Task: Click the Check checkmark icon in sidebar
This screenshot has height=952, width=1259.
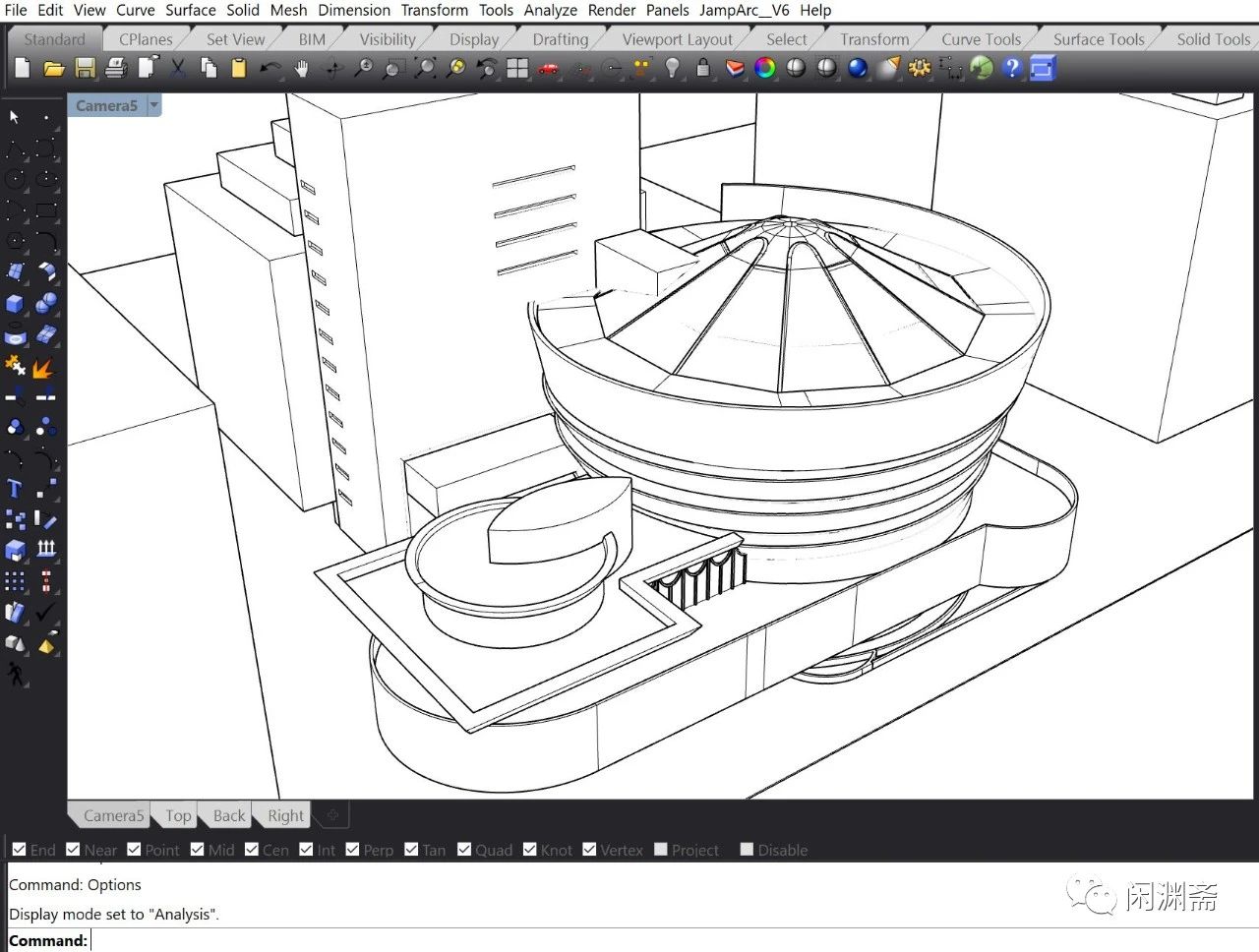Action: point(46,612)
